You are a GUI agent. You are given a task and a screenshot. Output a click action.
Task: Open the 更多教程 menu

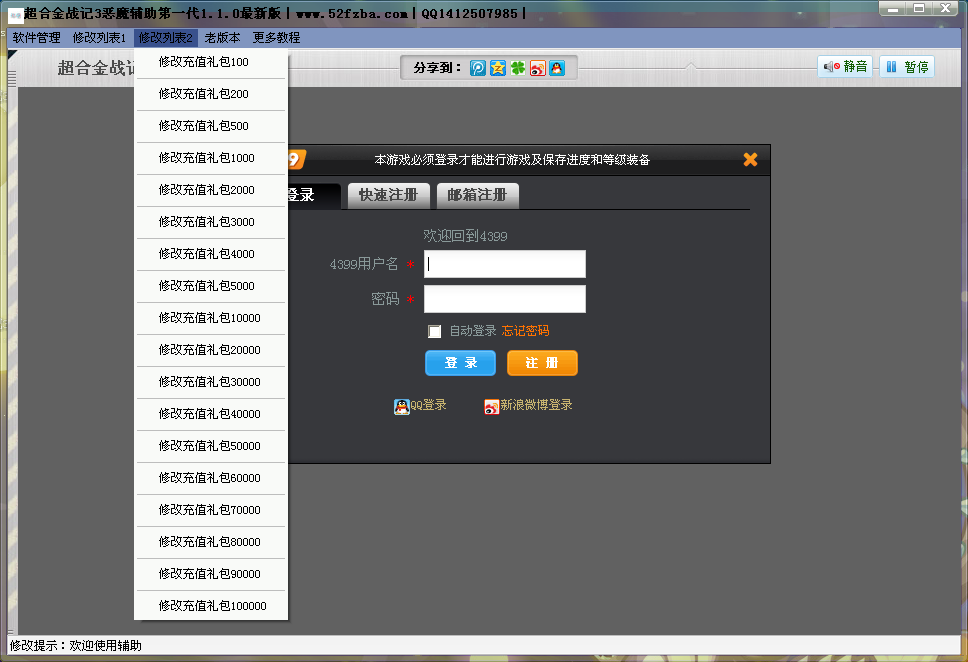tap(276, 38)
